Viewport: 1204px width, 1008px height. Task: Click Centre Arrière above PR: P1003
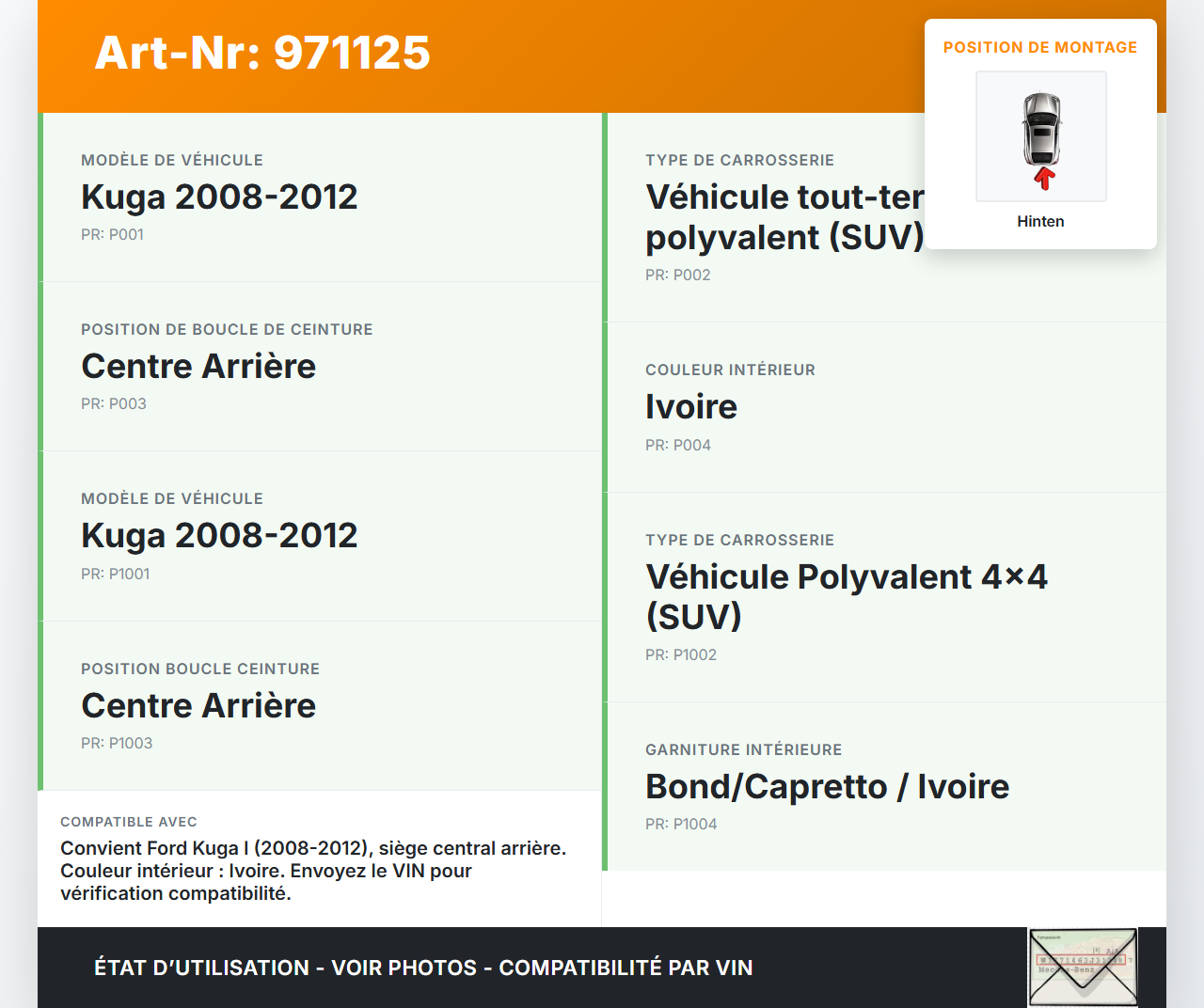point(198,705)
